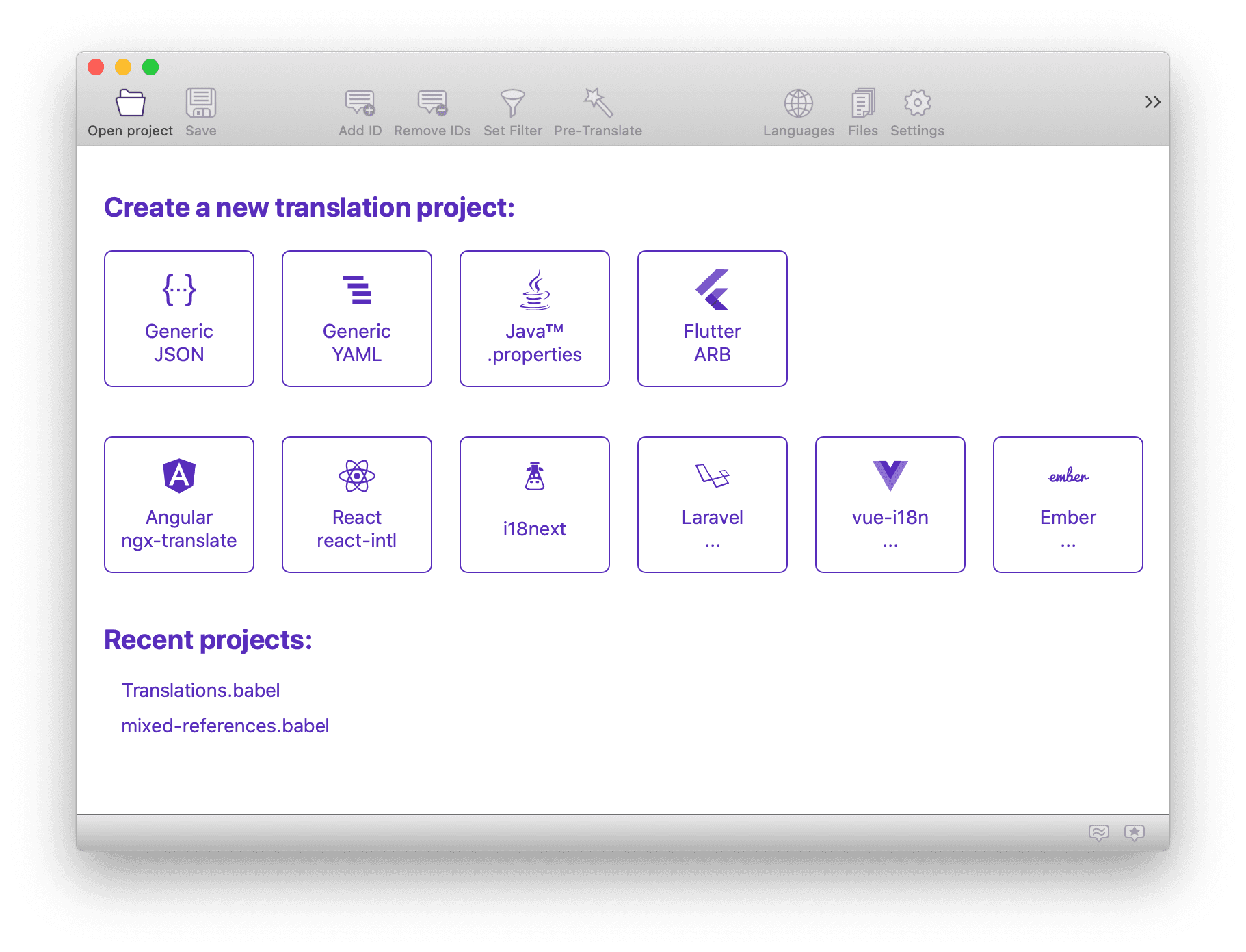This screenshot has height=952, width=1246.
Task: Start a Java .properties project
Action: tap(534, 319)
